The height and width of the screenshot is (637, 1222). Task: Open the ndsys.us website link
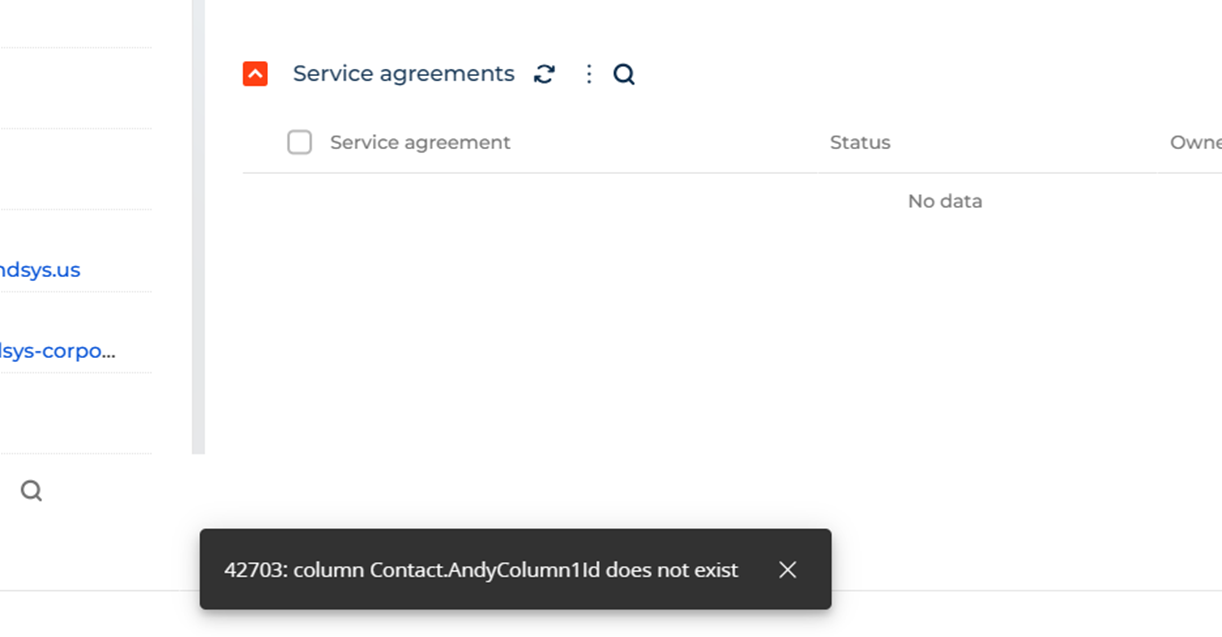40,270
